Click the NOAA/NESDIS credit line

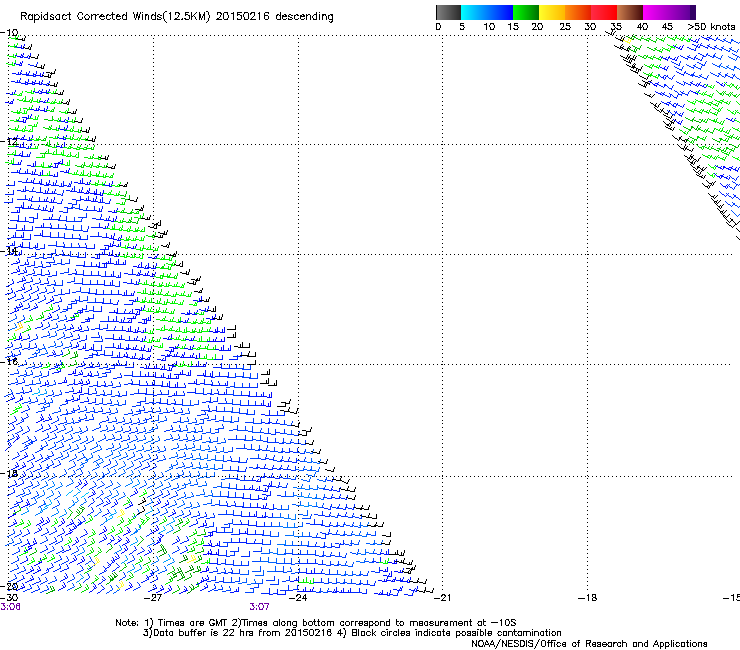pyautogui.click(x=589, y=644)
